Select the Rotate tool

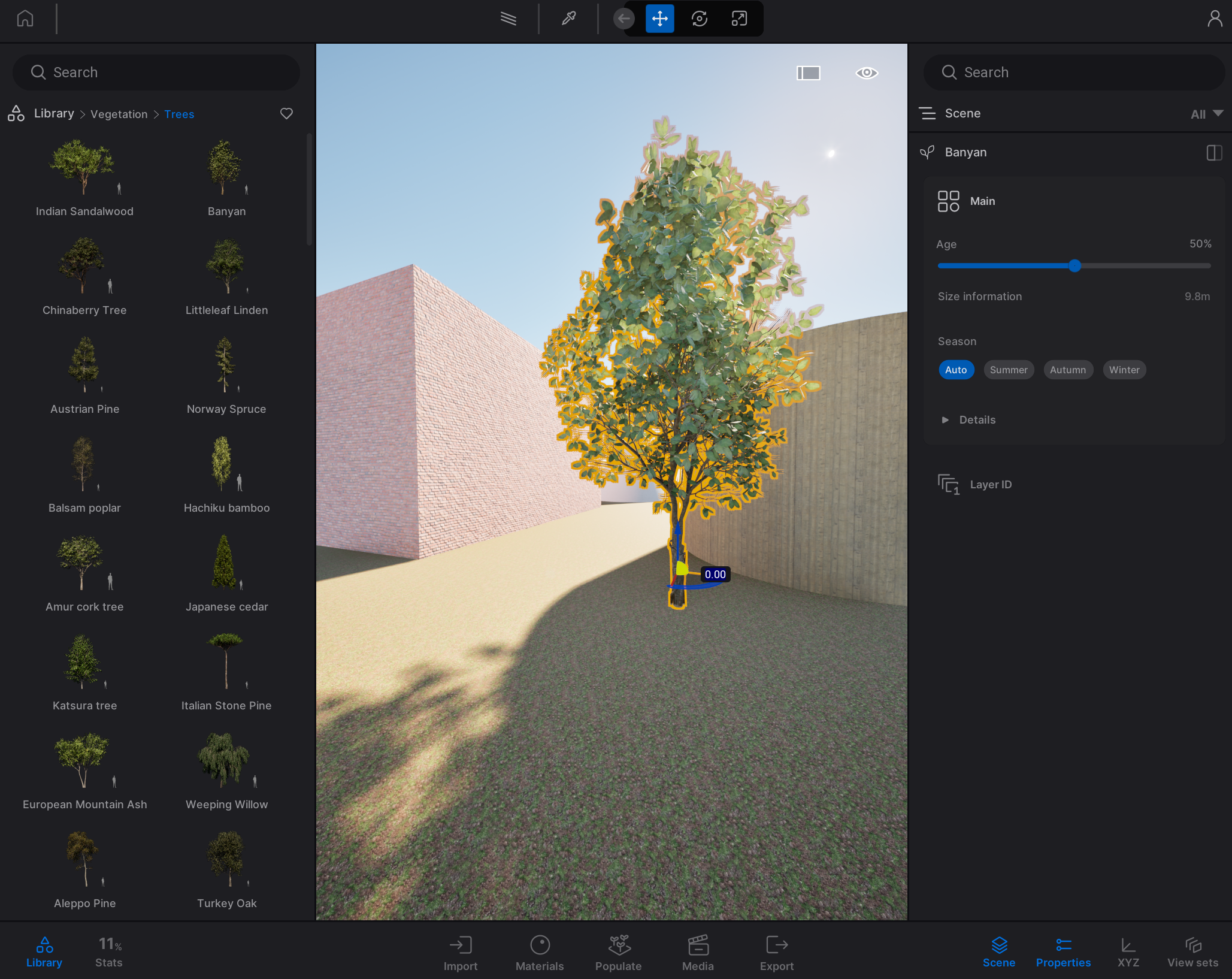pos(699,19)
